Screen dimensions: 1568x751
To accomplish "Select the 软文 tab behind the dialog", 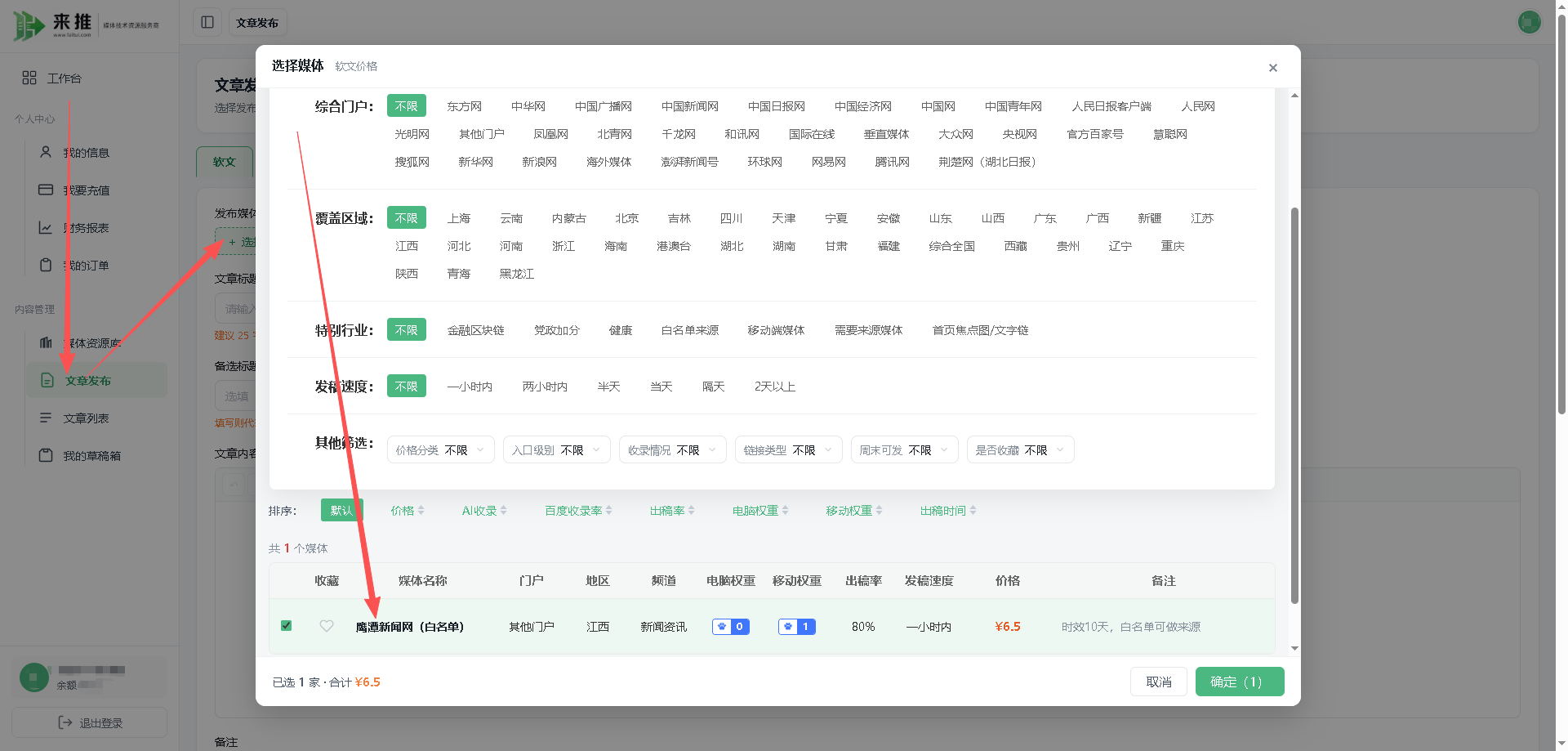I will [225, 162].
